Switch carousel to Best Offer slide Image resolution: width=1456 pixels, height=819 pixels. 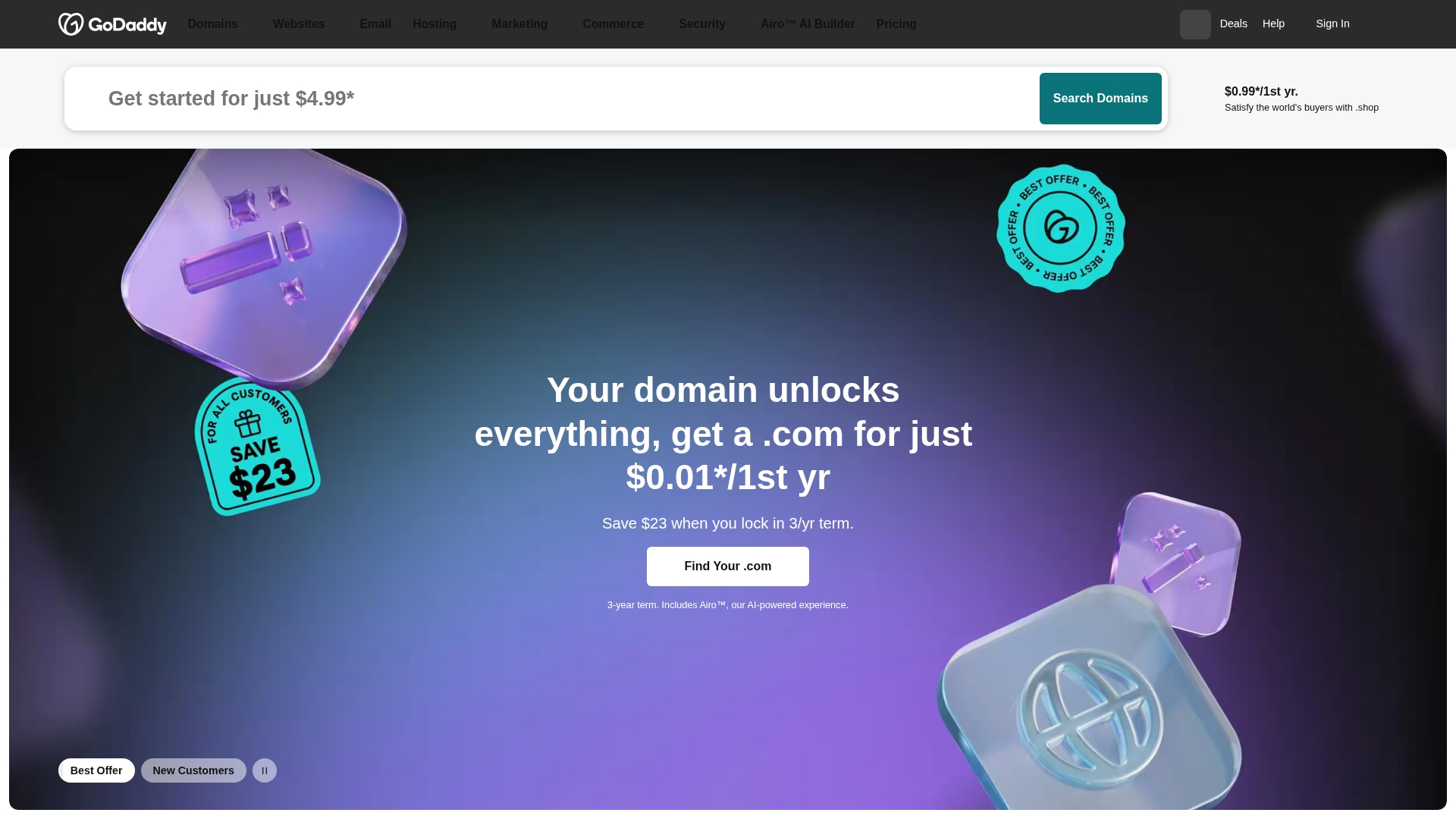(x=96, y=770)
